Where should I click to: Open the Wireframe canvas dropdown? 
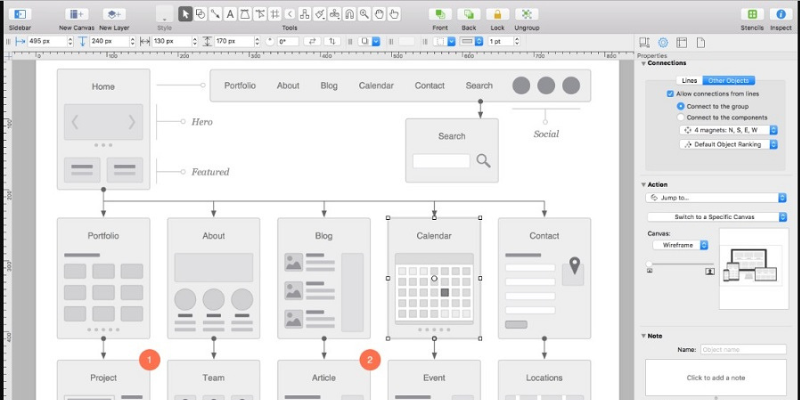click(x=680, y=244)
